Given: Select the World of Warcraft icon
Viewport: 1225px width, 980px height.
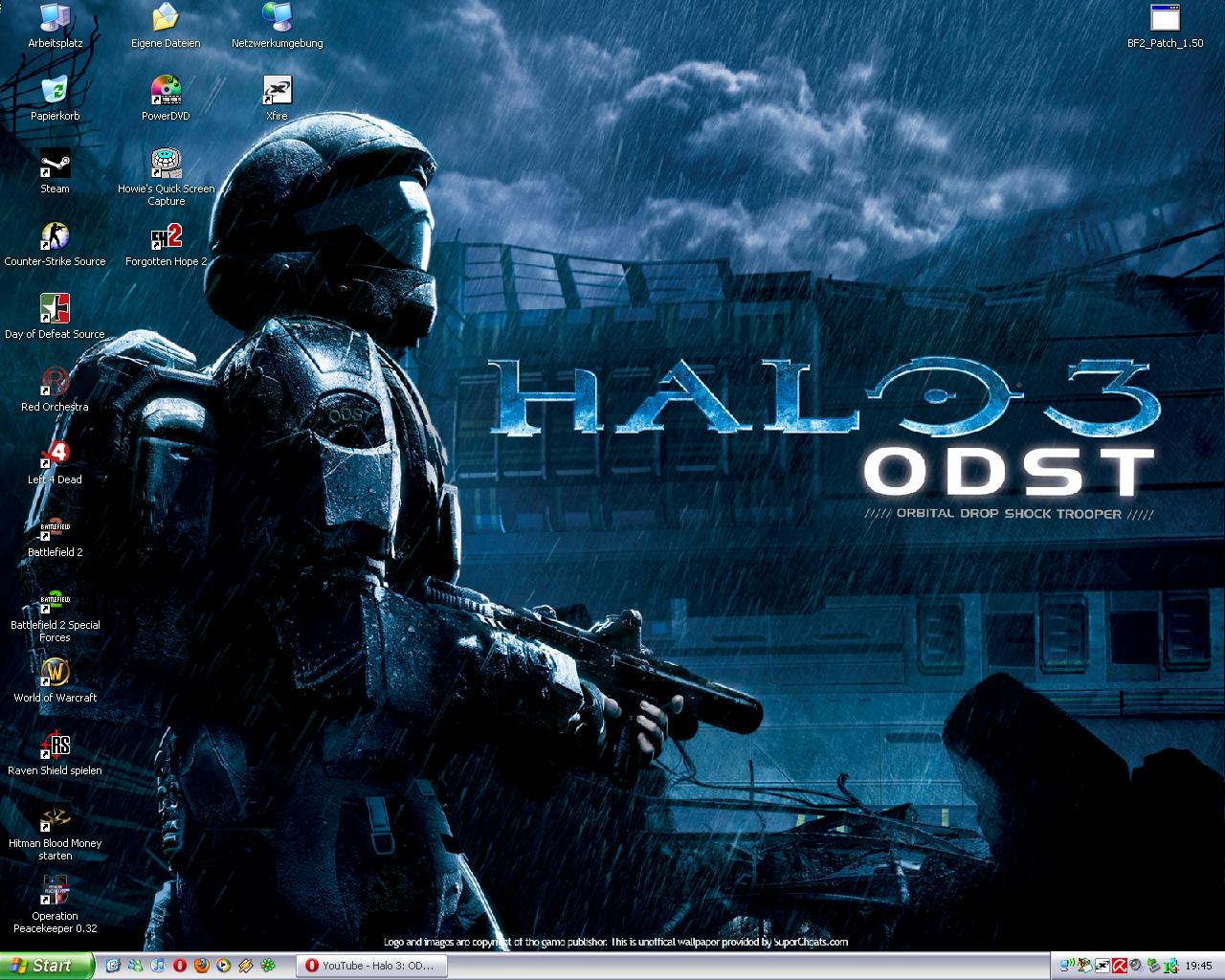Looking at the screenshot, I should [55, 675].
